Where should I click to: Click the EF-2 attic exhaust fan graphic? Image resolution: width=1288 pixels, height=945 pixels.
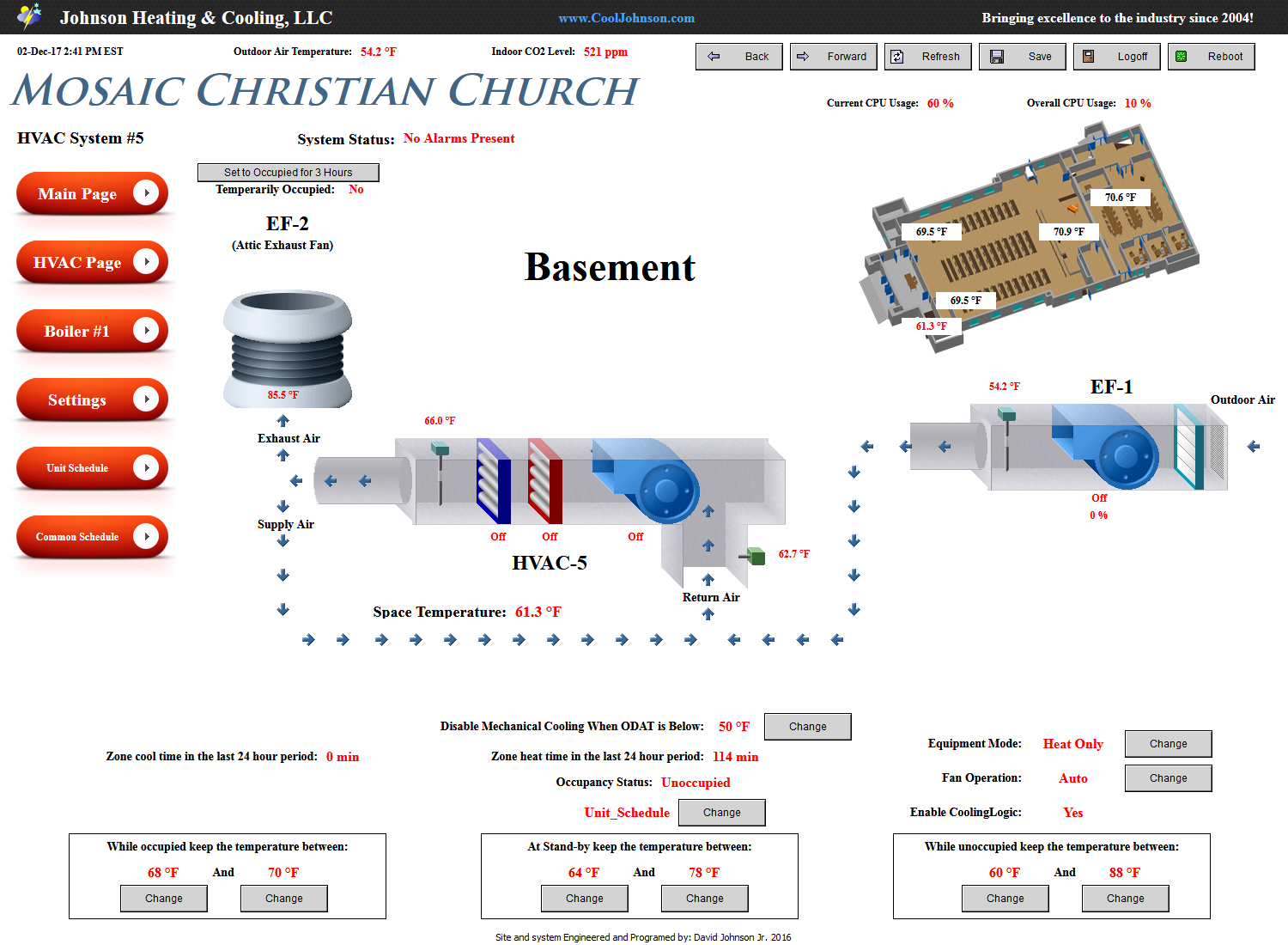(288, 349)
